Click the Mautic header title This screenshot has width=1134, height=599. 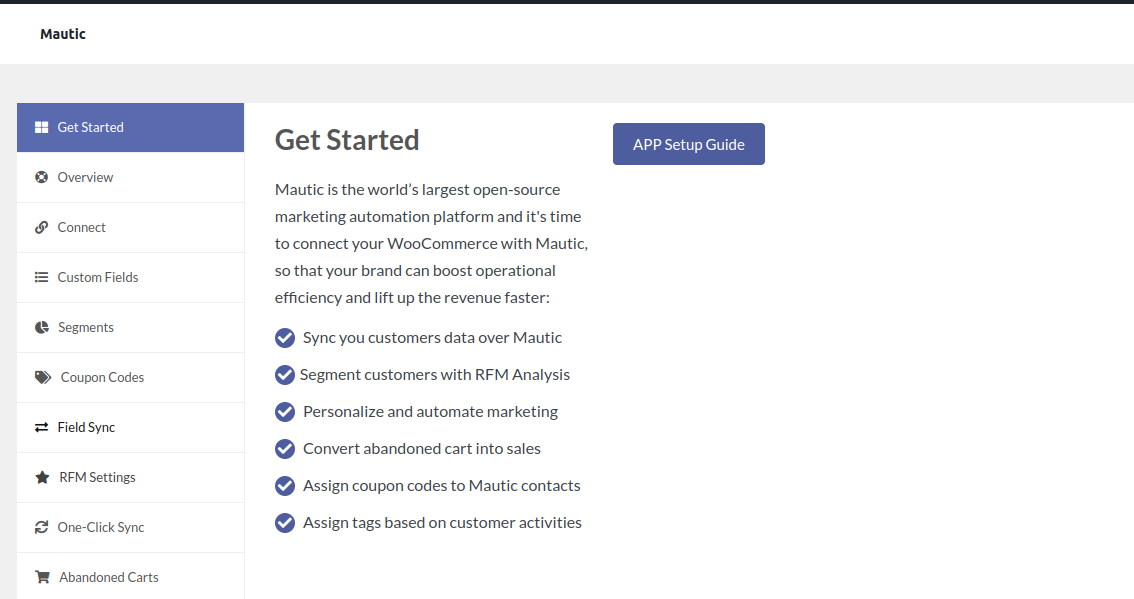(x=63, y=34)
